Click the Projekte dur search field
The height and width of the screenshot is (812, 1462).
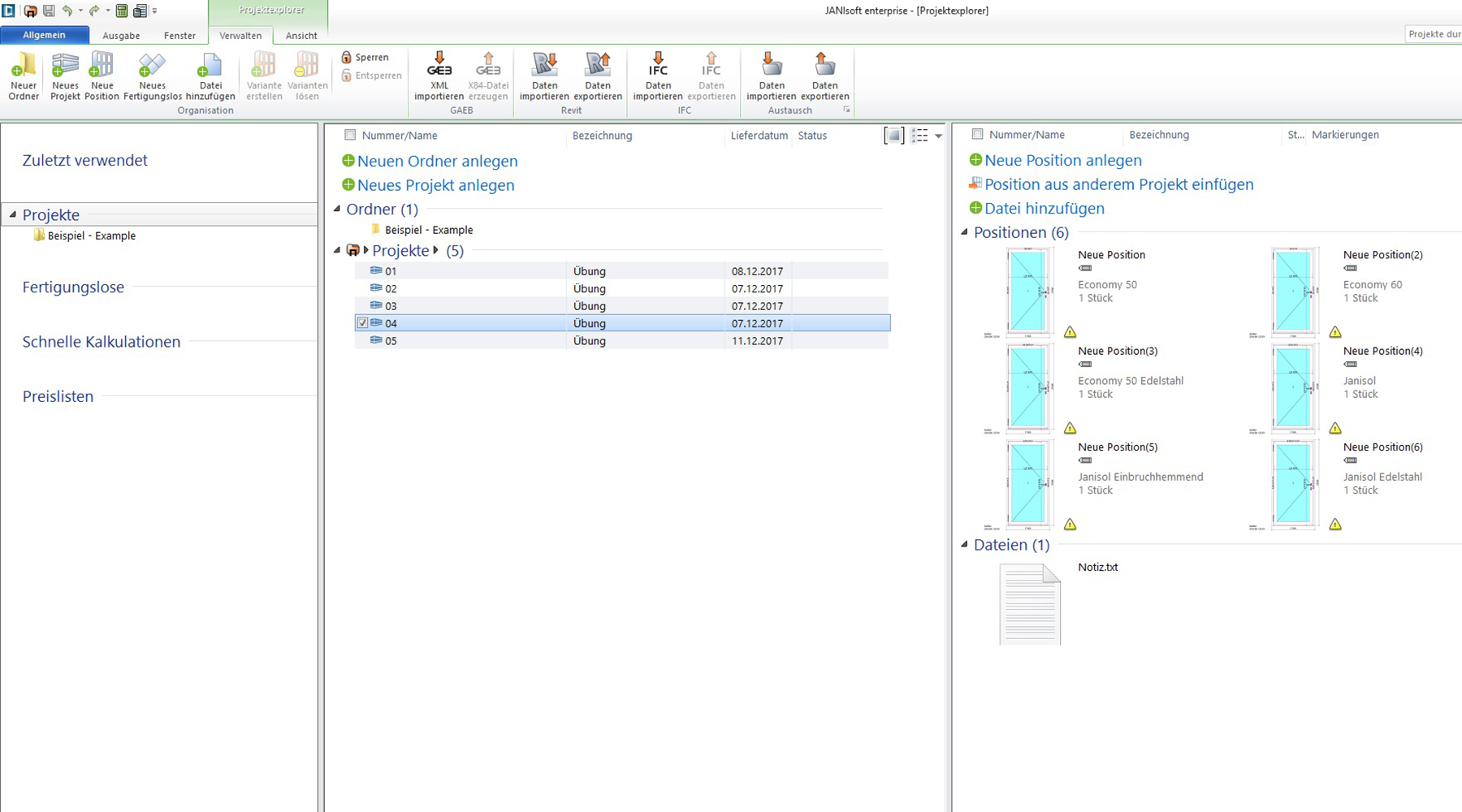[1434, 34]
